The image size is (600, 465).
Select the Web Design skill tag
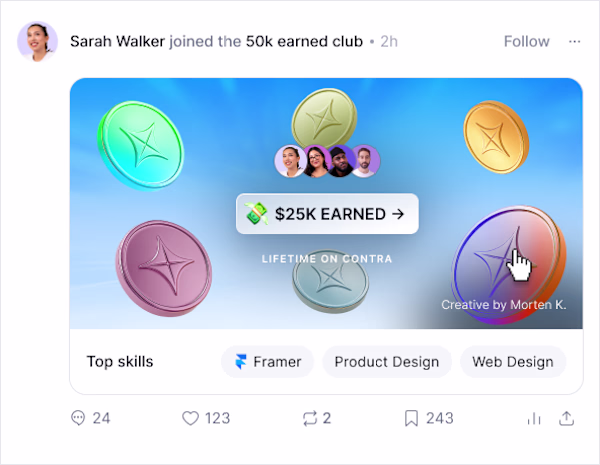tap(513, 362)
